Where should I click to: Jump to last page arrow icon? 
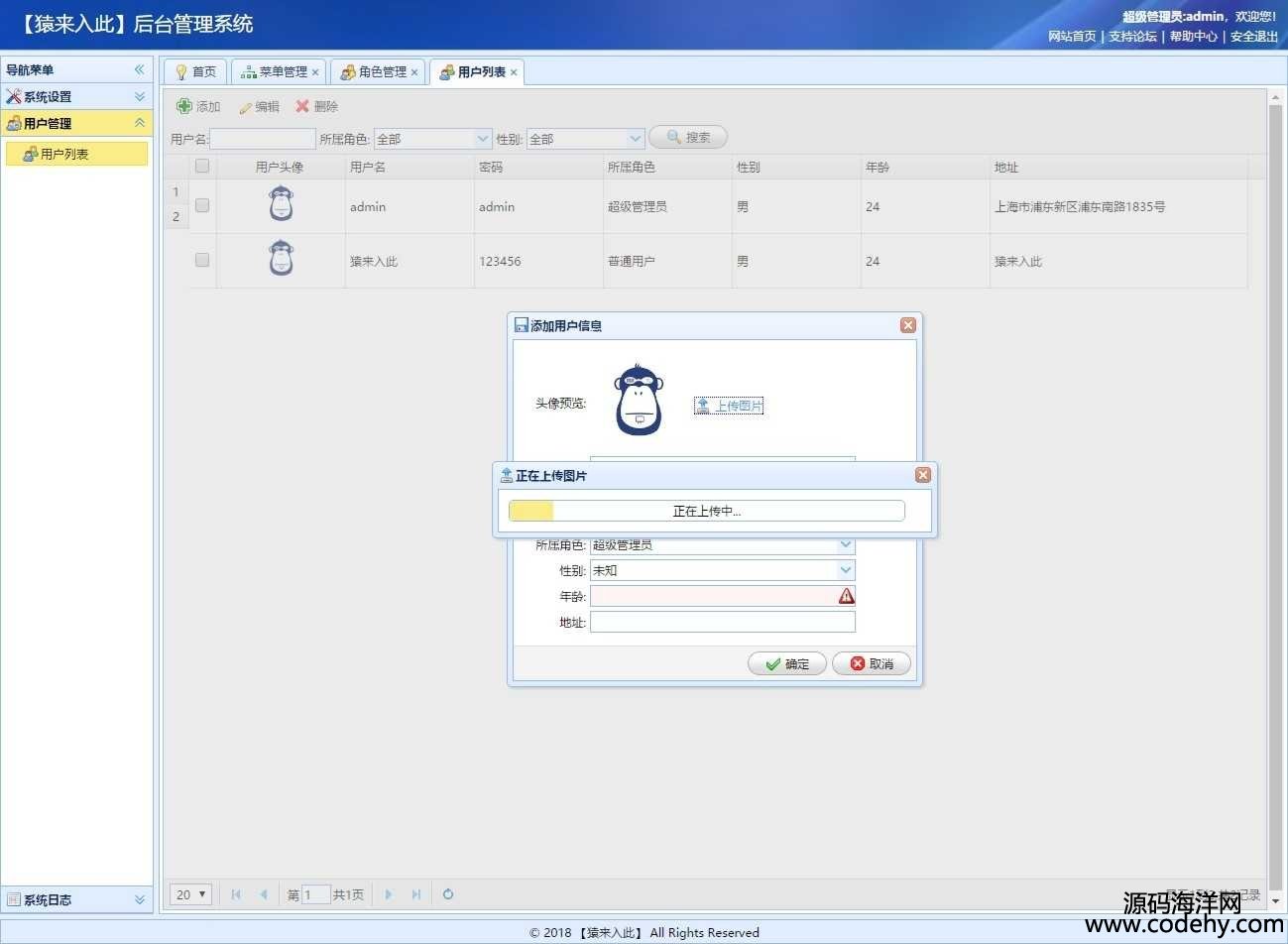(x=416, y=894)
